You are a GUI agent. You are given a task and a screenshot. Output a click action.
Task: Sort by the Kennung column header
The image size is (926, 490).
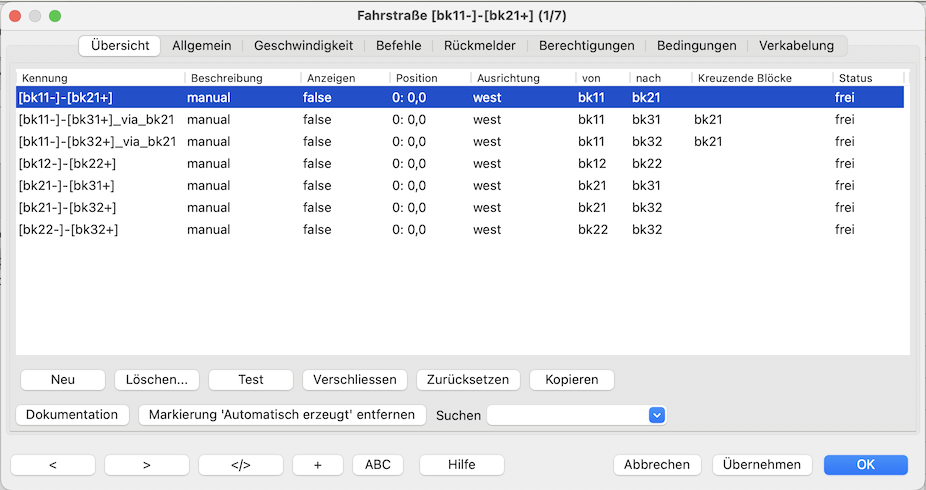click(99, 78)
